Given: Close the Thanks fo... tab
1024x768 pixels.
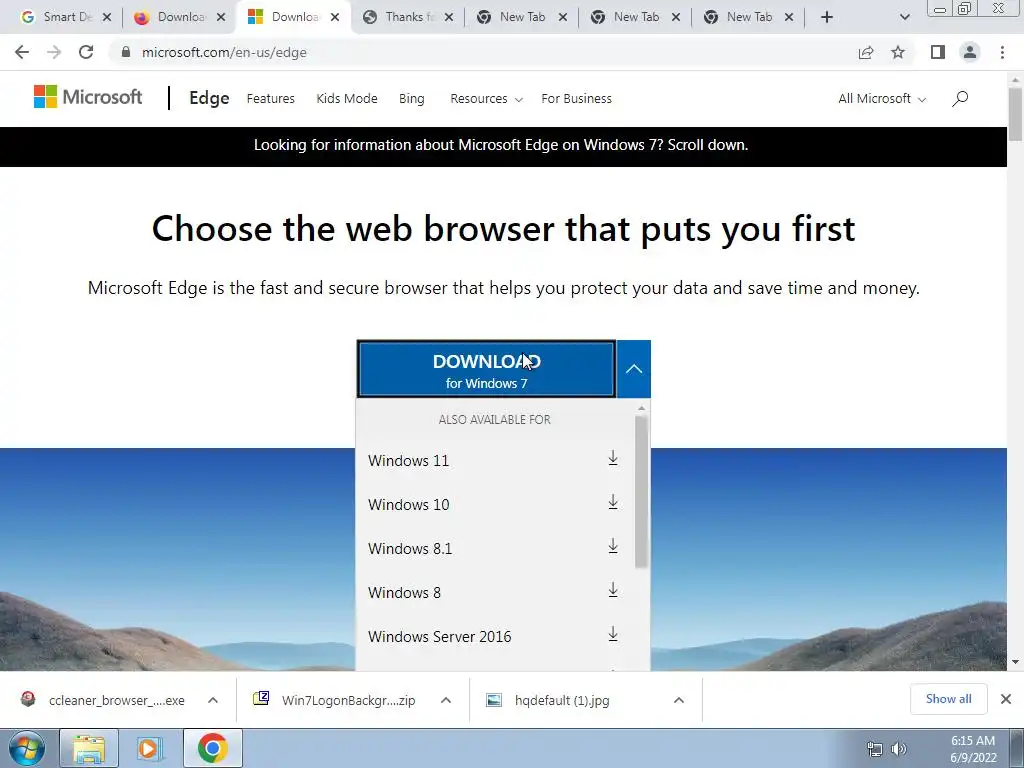Looking at the screenshot, I should point(449,17).
